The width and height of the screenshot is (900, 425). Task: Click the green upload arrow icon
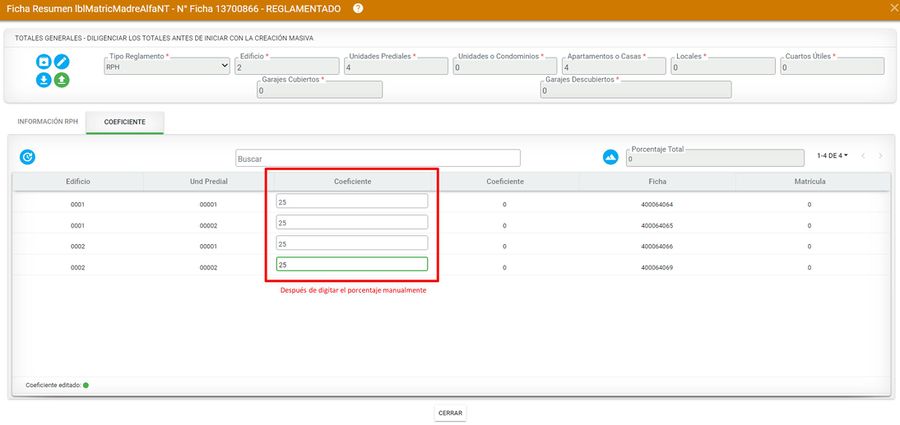(x=62, y=80)
